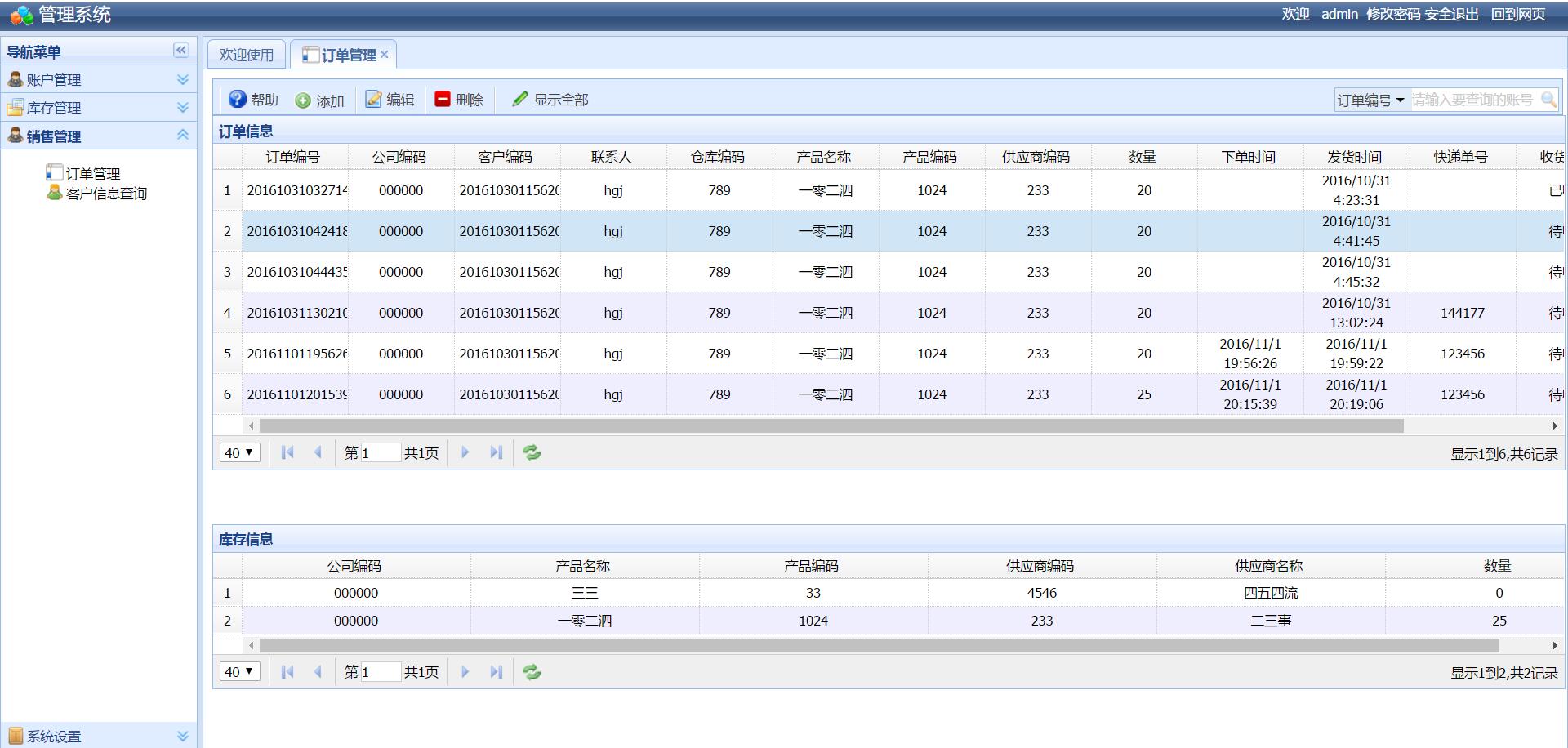The image size is (1568, 748).
Task: Click the 修改密码 link
Action: click(1393, 14)
